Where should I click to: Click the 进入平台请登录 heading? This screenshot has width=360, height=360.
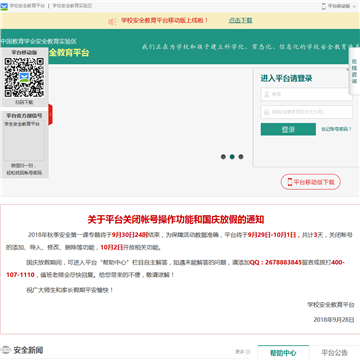pyautogui.click(x=286, y=78)
